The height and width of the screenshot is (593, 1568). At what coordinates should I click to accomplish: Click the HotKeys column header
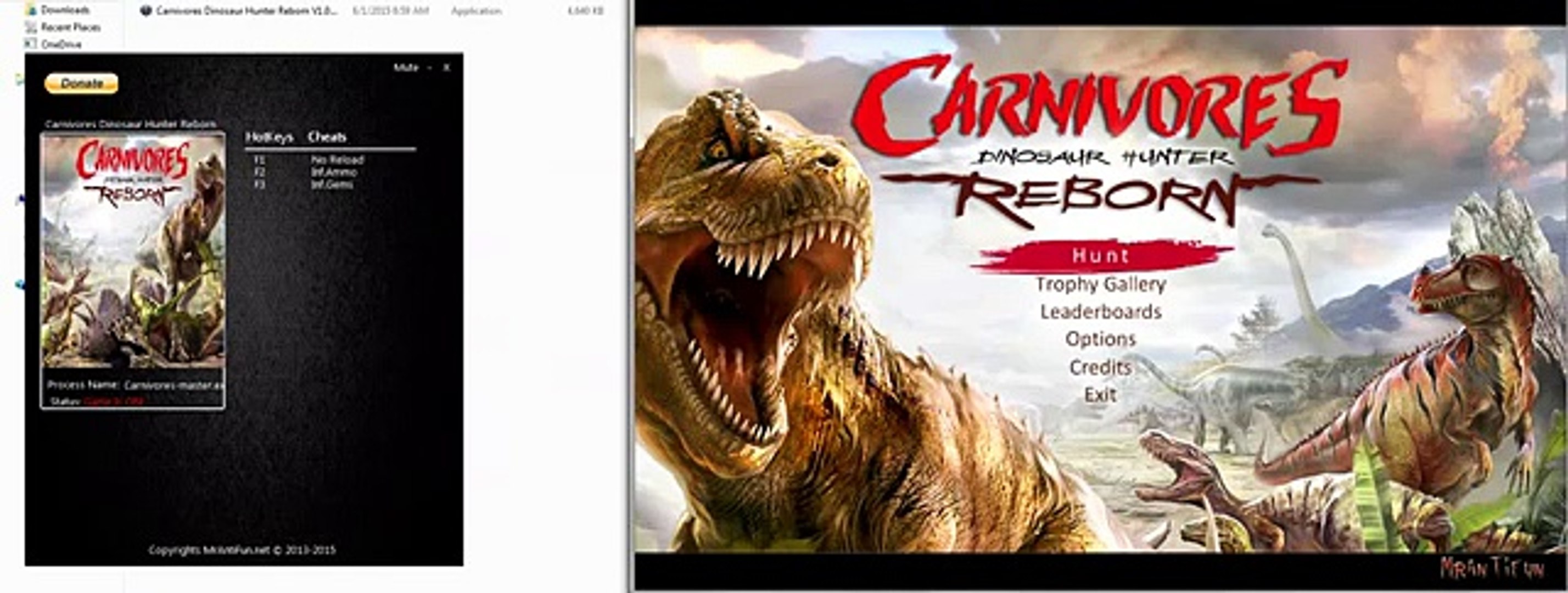pyautogui.click(x=269, y=137)
